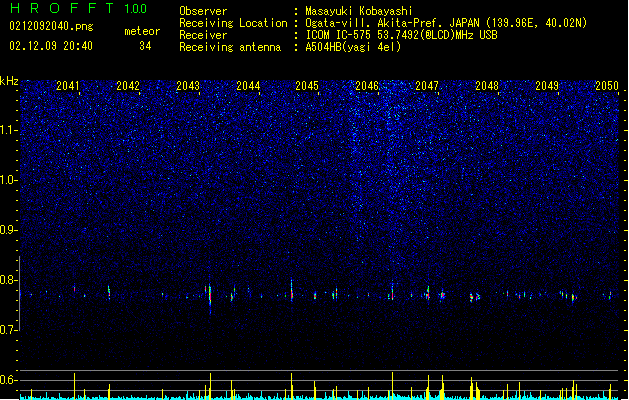Click the date stamp 02.12.09 20:40
The width and height of the screenshot is (629, 400).
[51, 46]
